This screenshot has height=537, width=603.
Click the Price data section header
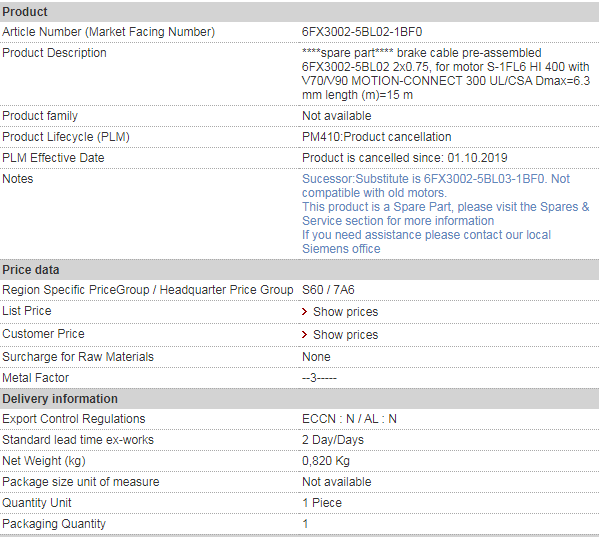(299, 270)
